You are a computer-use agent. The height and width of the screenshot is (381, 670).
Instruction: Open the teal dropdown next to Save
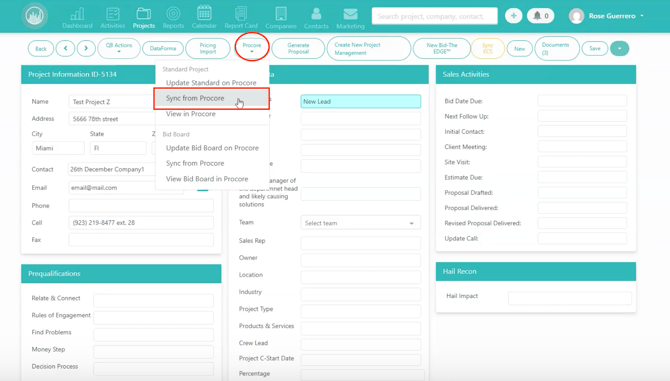(620, 48)
